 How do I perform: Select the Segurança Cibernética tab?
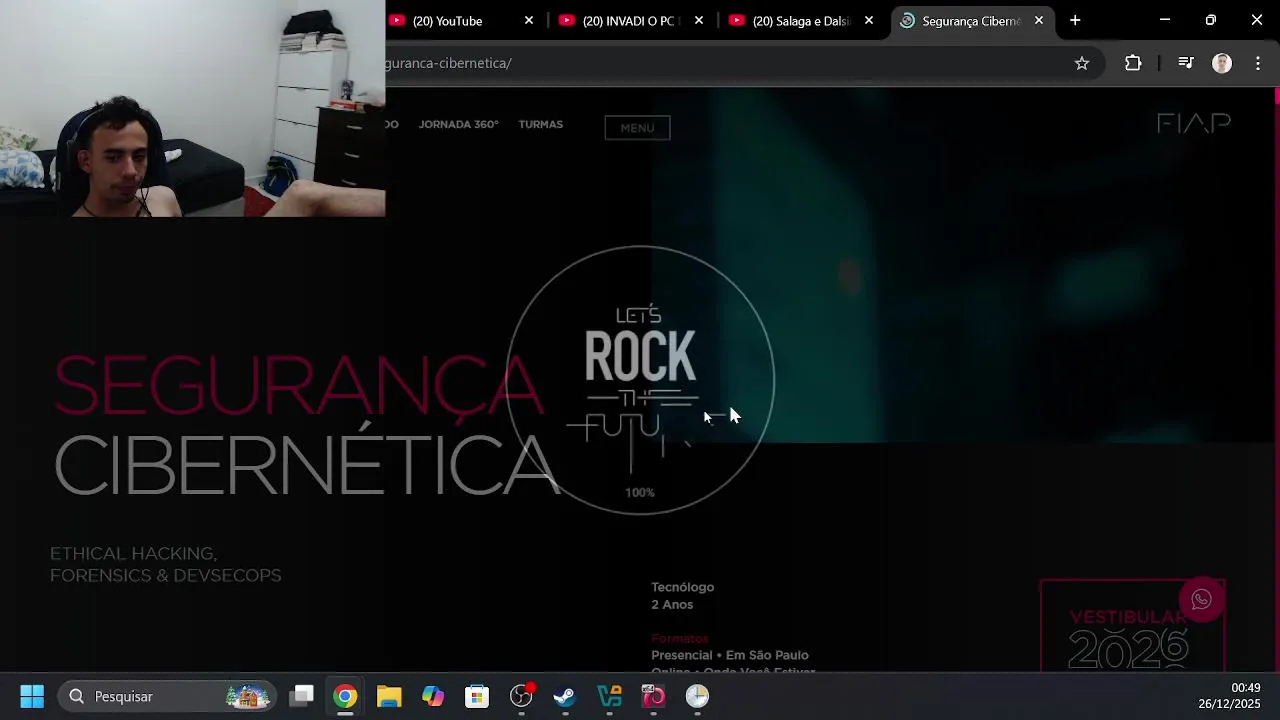pyautogui.click(x=970, y=21)
